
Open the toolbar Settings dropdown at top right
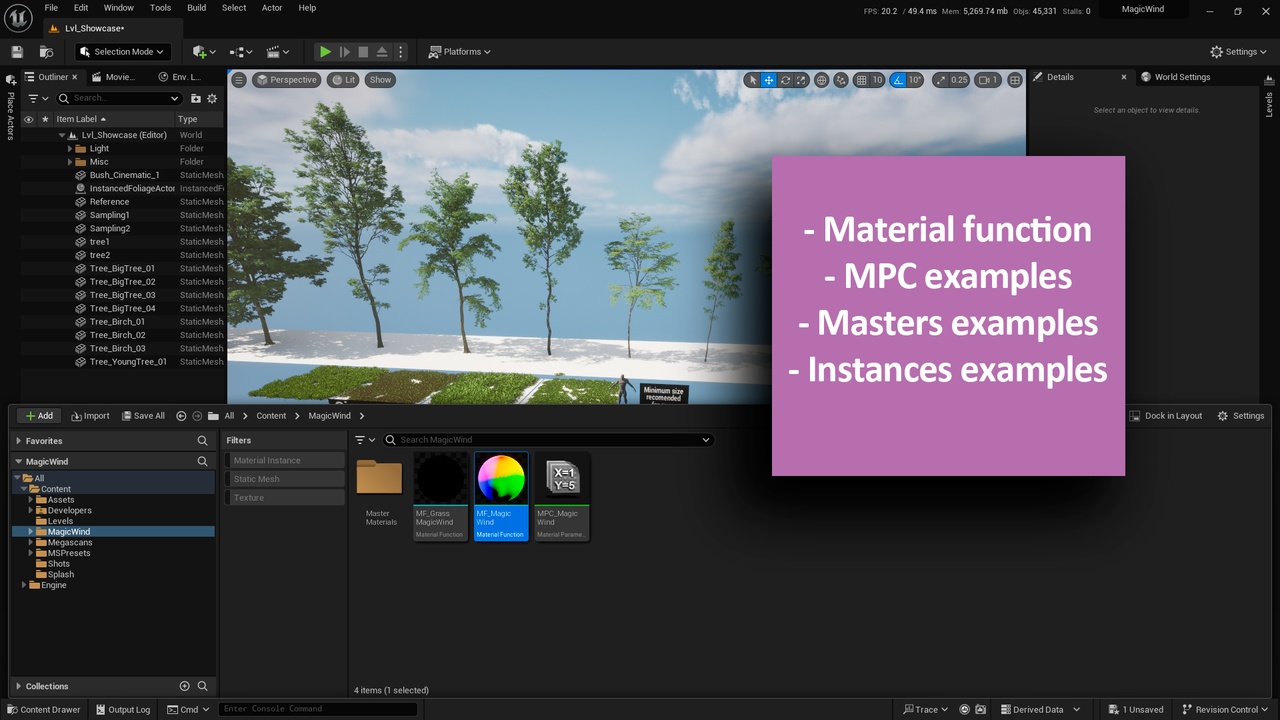pos(1240,52)
